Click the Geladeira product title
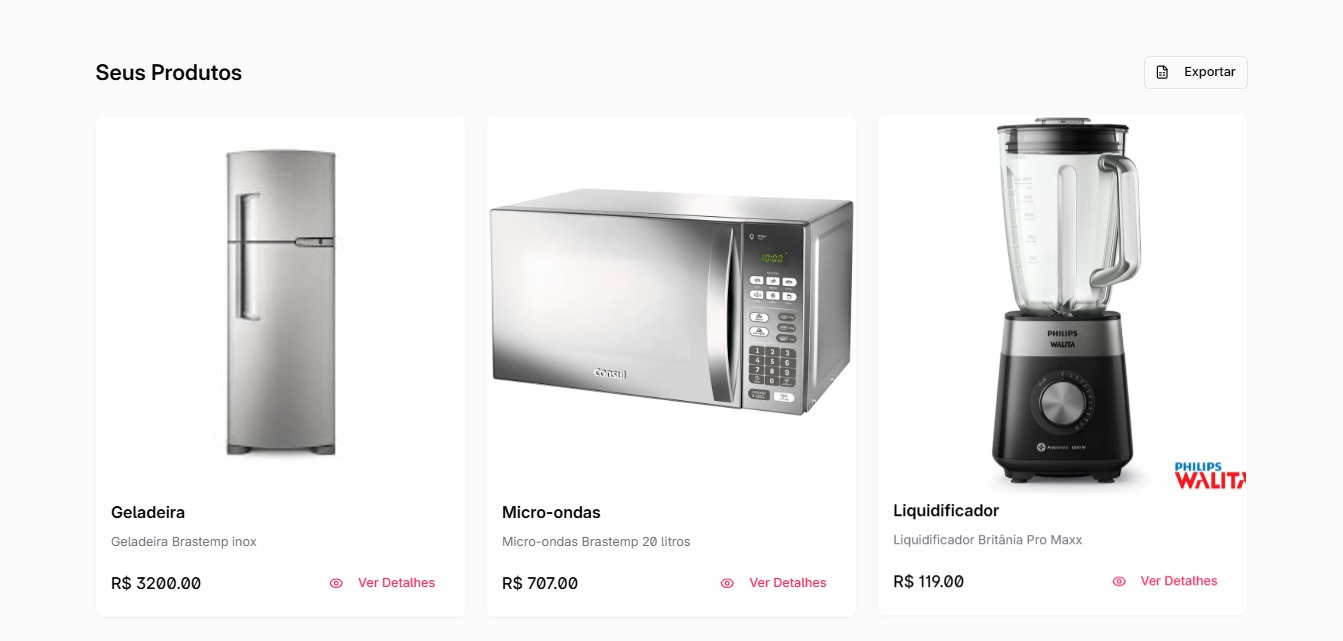This screenshot has width=1343, height=641. [148, 512]
